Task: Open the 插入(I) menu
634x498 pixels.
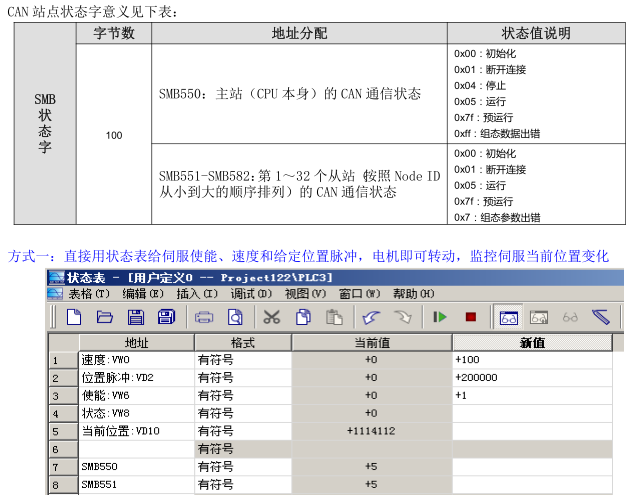Action: [197, 294]
